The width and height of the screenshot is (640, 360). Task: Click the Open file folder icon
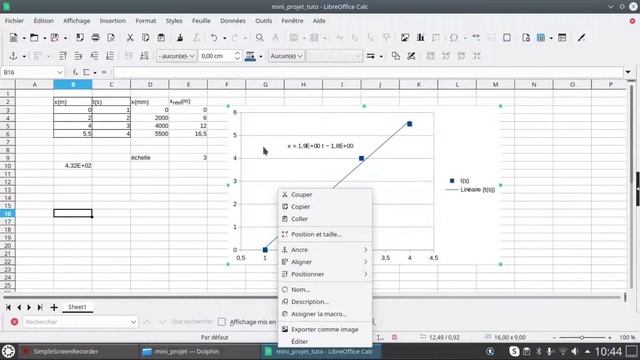(x=34, y=38)
